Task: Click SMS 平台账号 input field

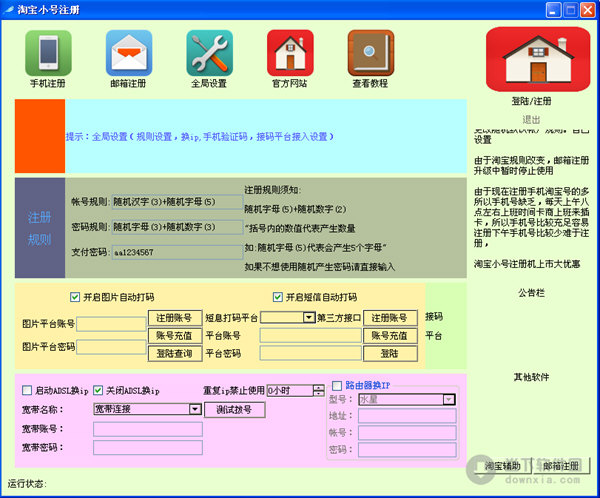Action: pyautogui.click(x=311, y=336)
